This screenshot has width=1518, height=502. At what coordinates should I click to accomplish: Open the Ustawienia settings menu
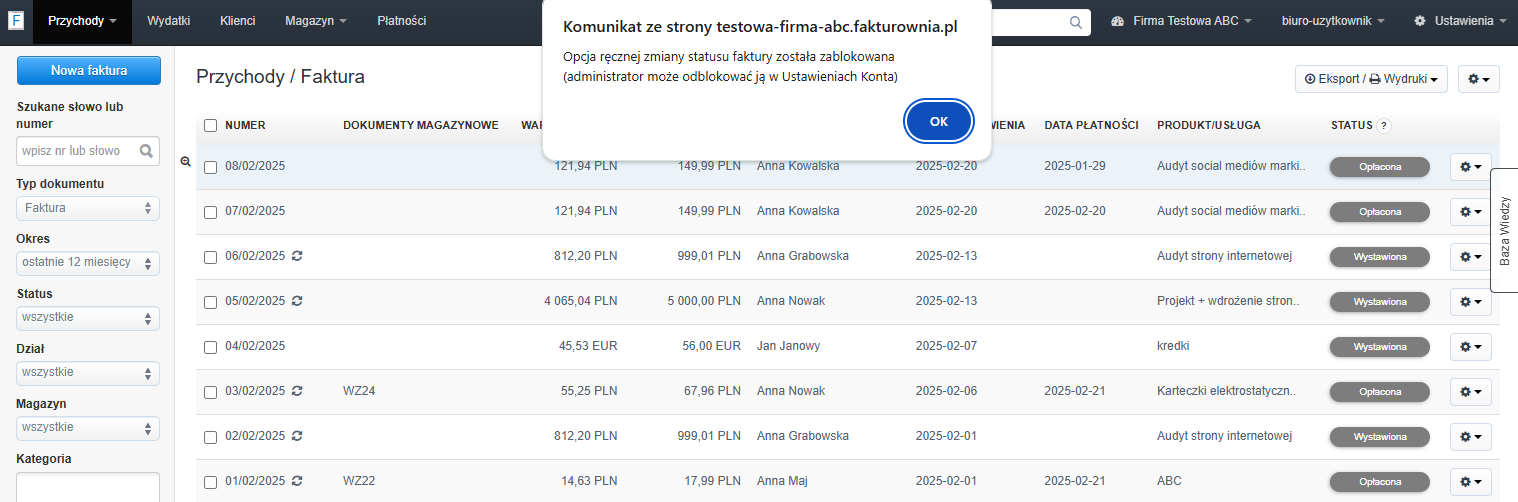point(1460,21)
